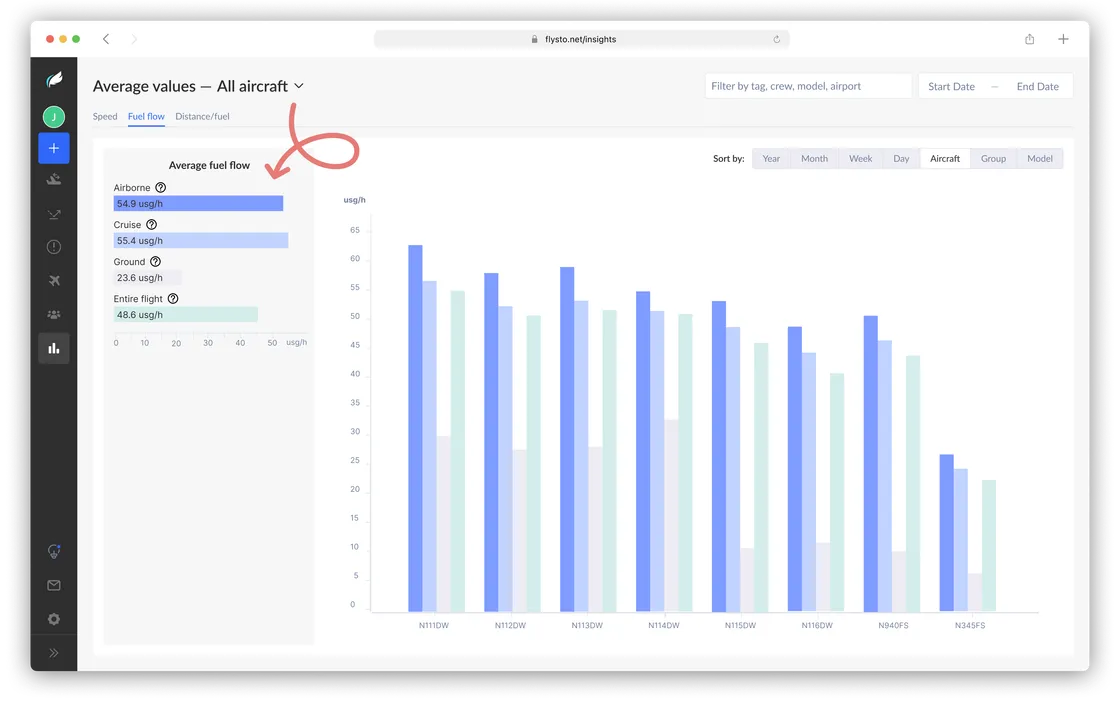Open the flights landing plane icon
This screenshot has width=1120, height=712.
coord(54,180)
